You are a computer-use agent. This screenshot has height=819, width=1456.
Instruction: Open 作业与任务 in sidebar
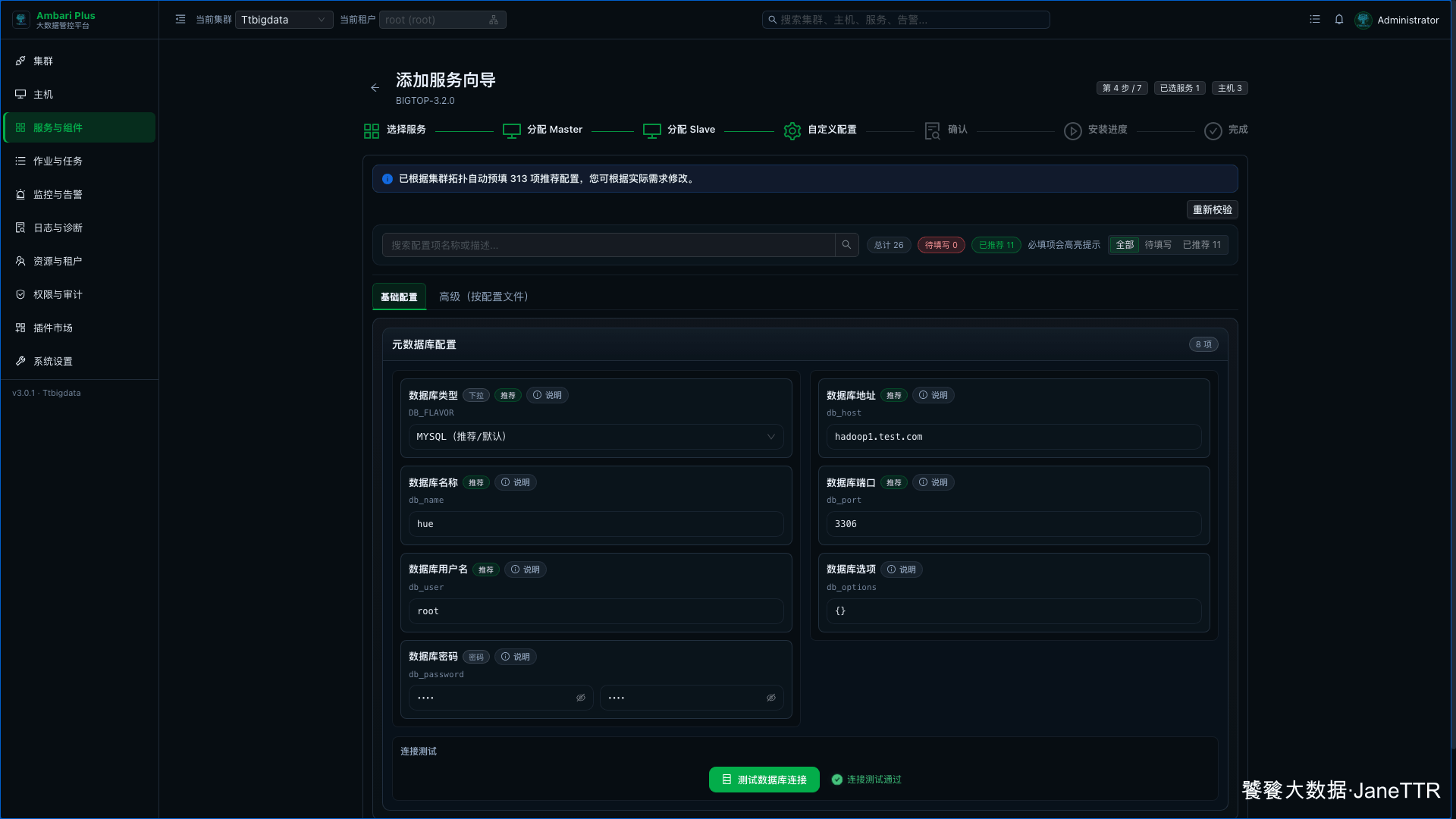click(x=80, y=161)
